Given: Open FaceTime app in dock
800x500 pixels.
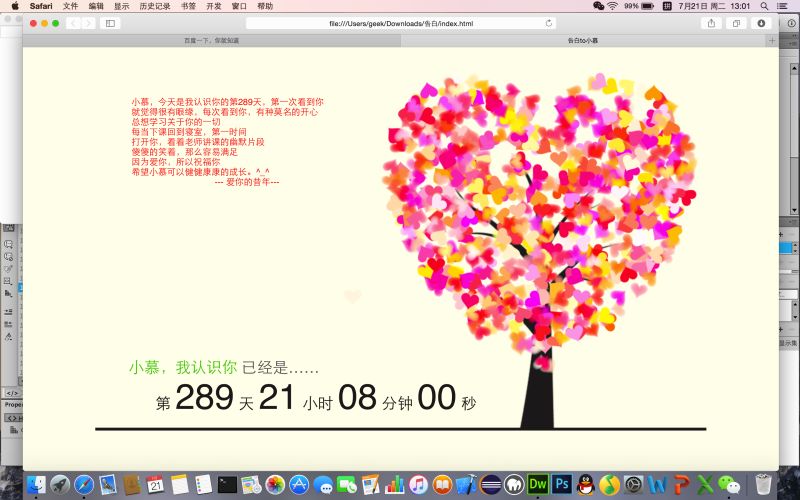Looking at the screenshot, I should coord(347,484).
